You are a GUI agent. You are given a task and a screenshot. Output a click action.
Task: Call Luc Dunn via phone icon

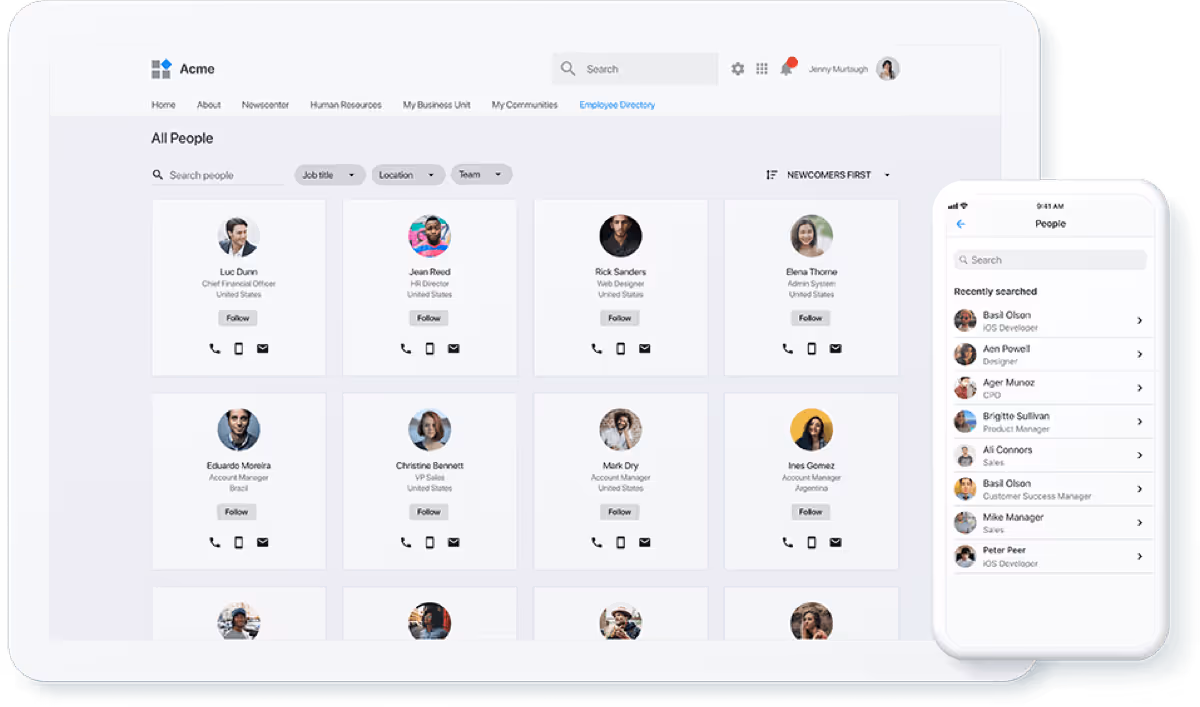click(x=215, y=349)
